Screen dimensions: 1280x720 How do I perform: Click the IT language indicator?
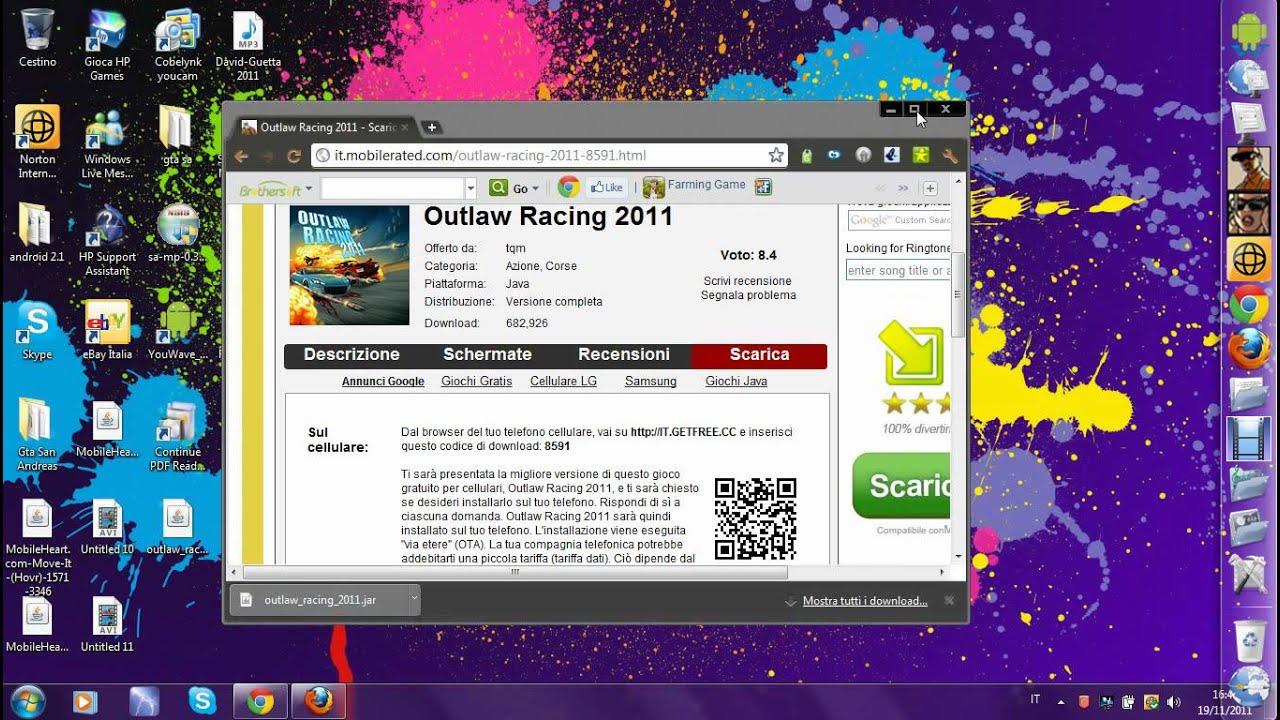(x=1035, y=700)
